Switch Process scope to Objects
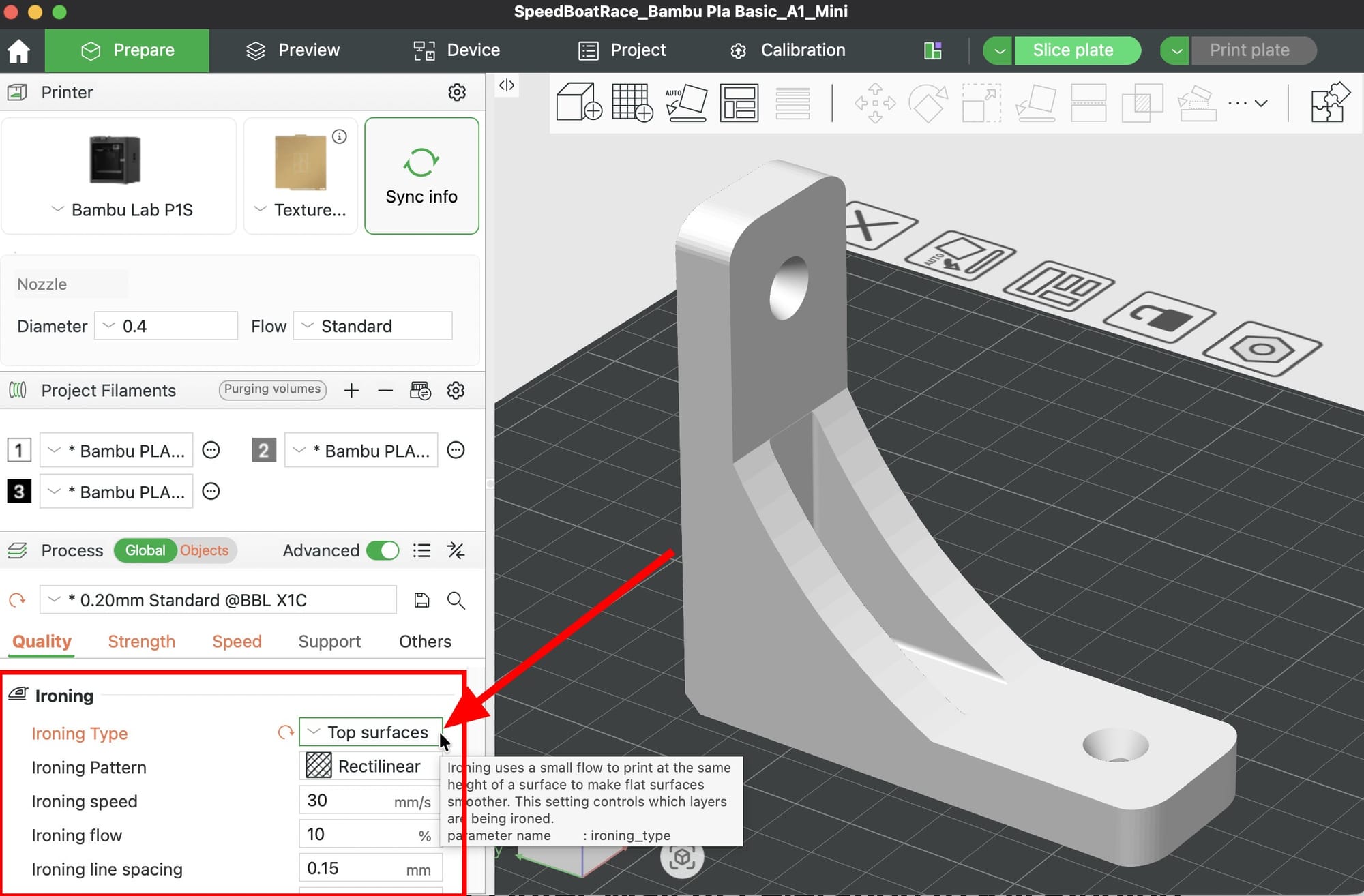This screenshot has width=1364, height=896. (204, 550)
